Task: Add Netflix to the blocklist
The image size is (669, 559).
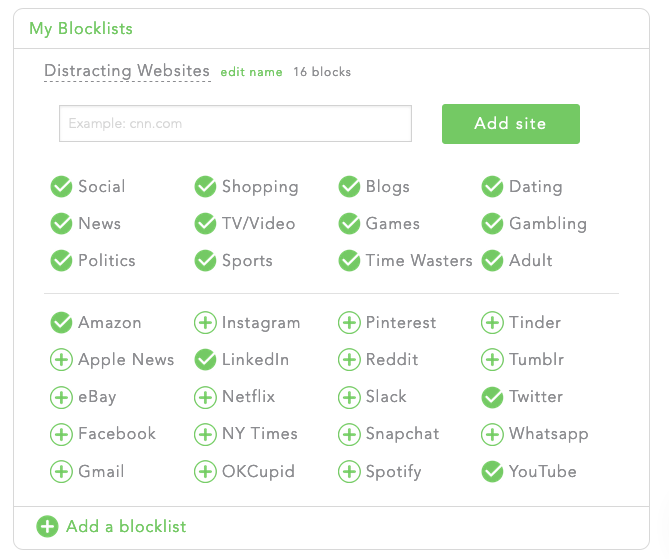Action: point(205,397)
